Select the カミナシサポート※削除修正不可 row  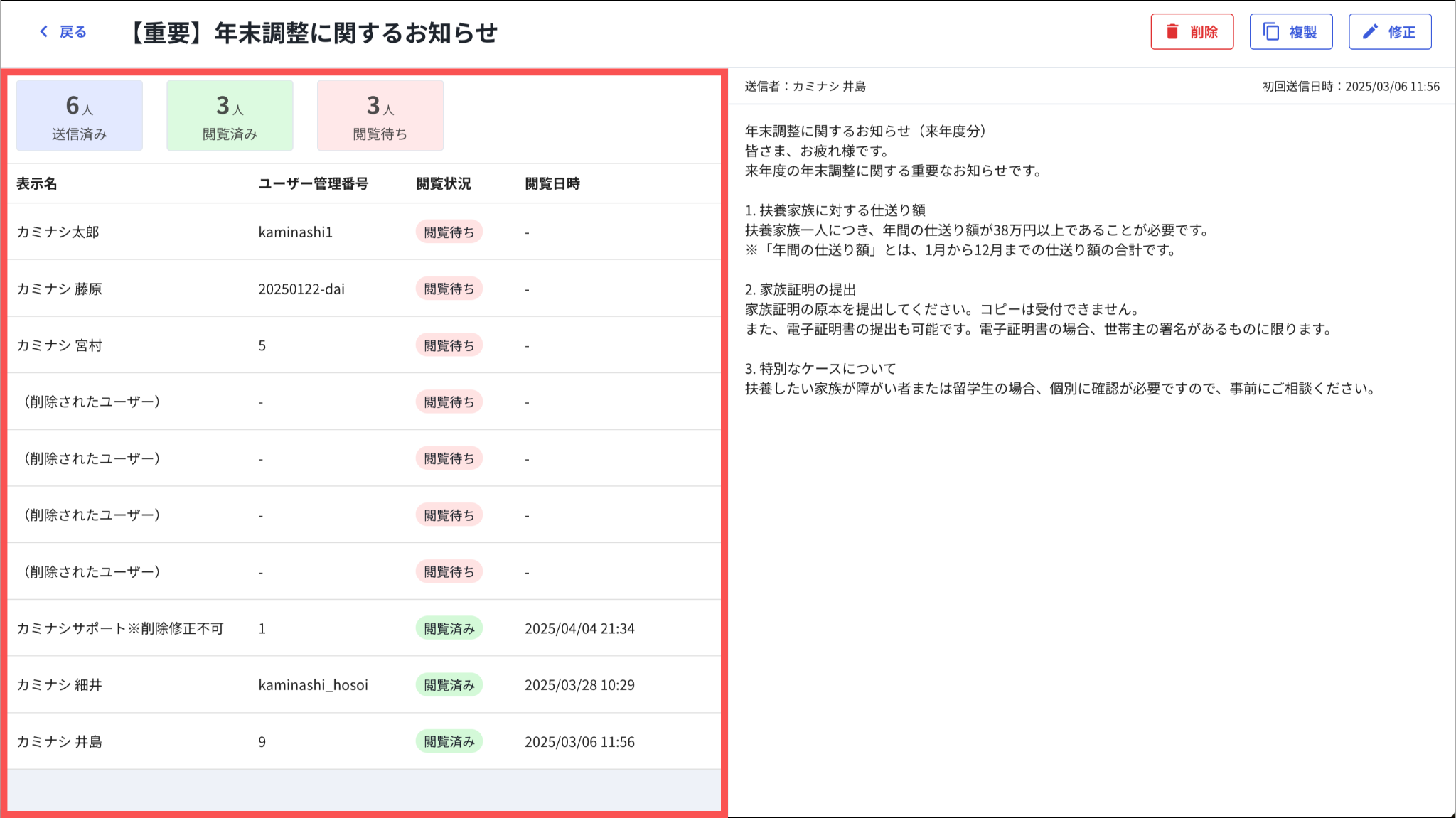(x=120, y=628)
